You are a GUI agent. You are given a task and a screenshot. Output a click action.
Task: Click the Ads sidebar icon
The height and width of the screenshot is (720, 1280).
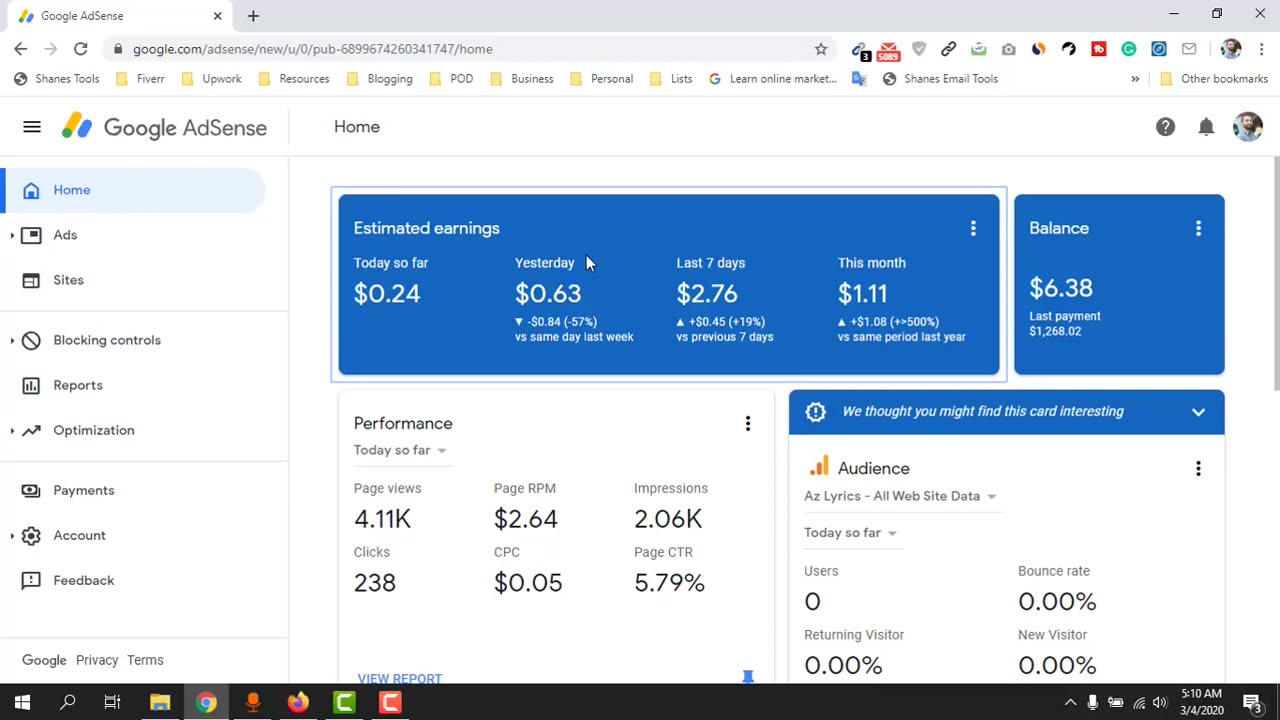[31, 235]
